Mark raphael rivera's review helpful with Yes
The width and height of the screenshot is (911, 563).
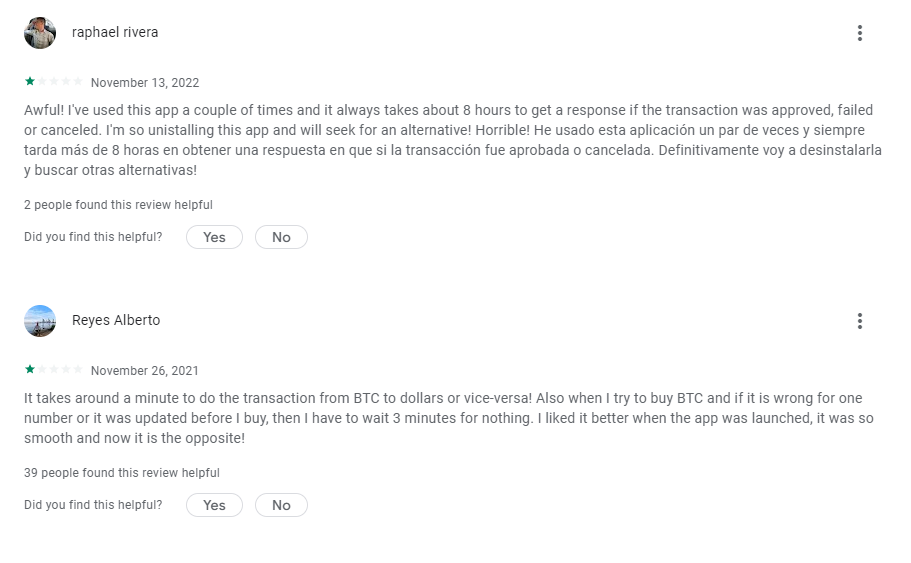coord(214,237)
